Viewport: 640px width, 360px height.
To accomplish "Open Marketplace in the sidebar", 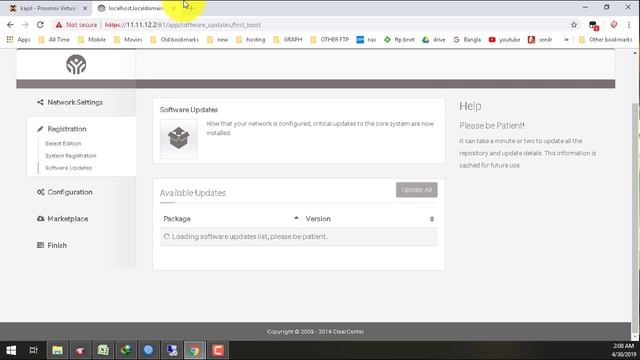I will 62,219.
